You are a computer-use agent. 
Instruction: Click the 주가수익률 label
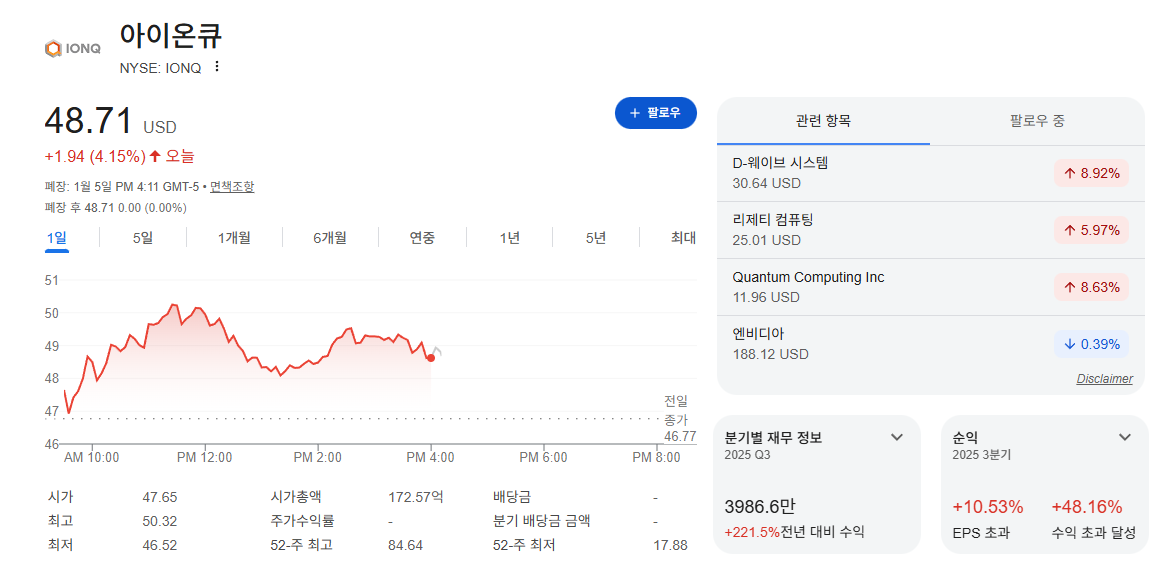pos(302,521)
